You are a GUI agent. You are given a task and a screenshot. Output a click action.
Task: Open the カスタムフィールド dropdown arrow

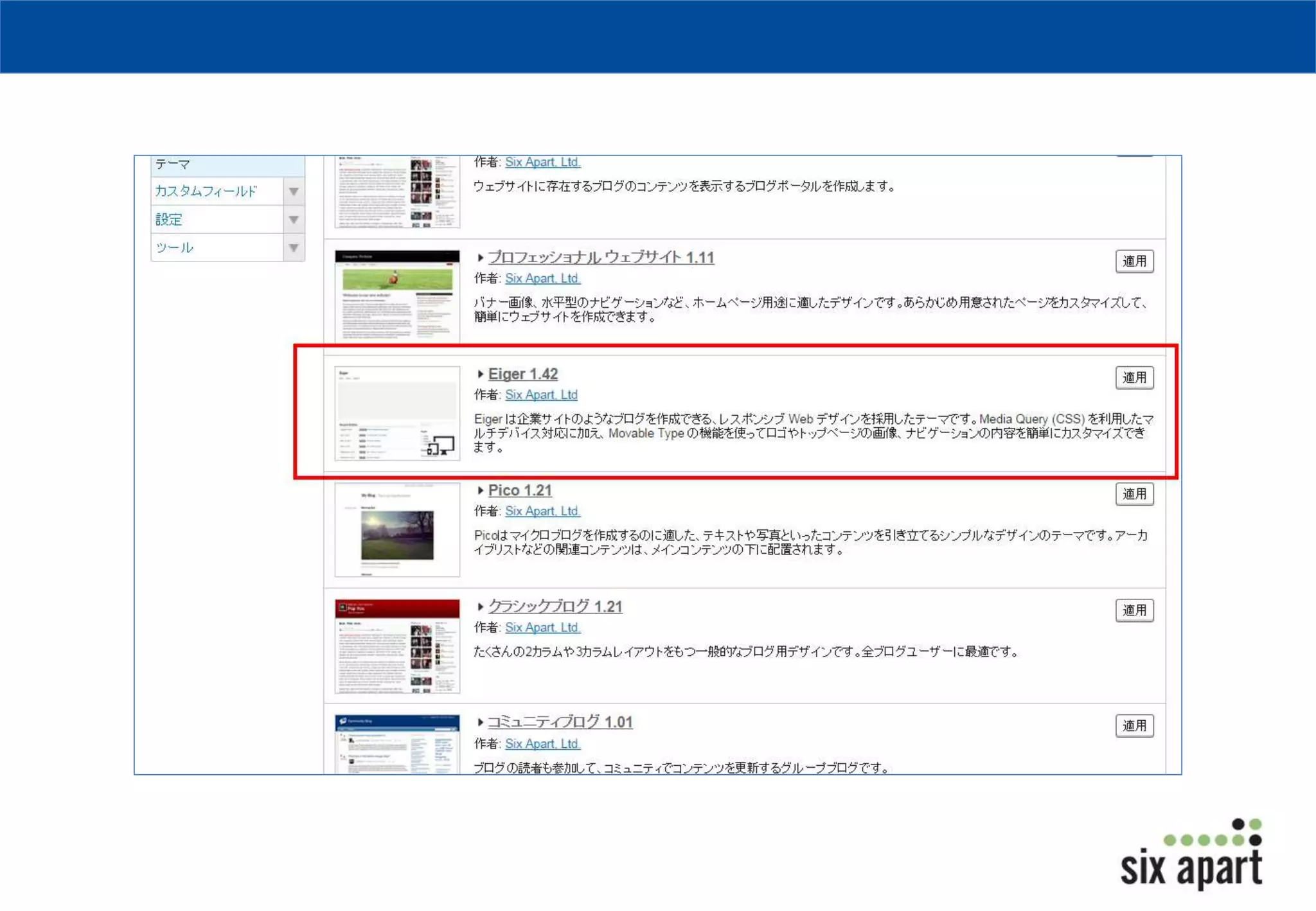pyautogui.click(x=294, y=191)
